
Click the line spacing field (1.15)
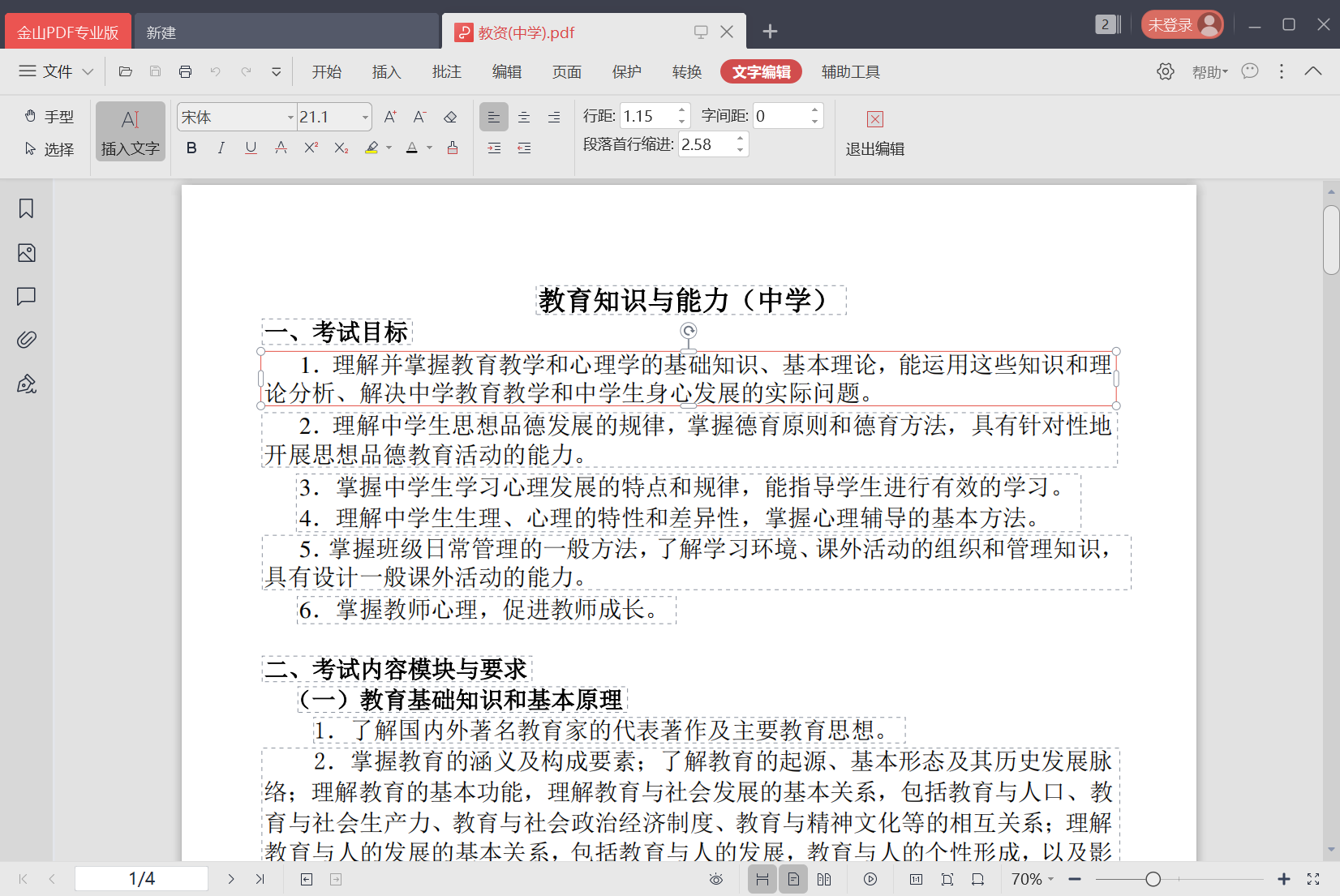click(x=648, y=116)
